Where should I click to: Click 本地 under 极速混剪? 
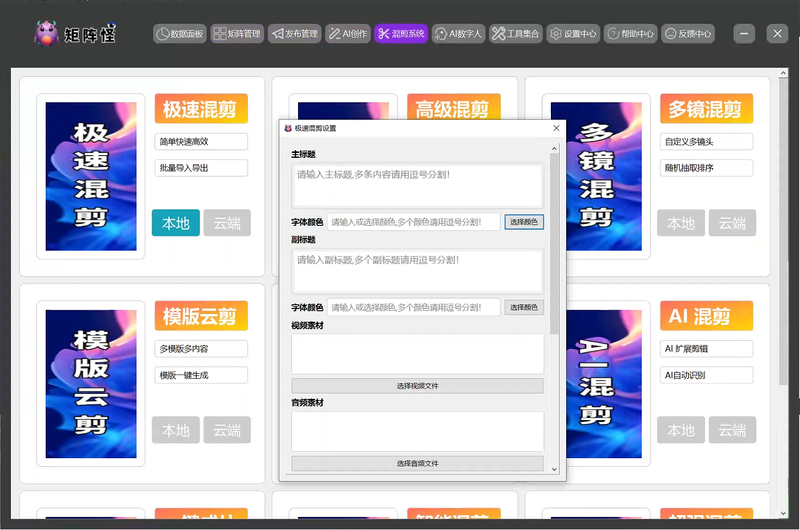[x=176, y=223]
